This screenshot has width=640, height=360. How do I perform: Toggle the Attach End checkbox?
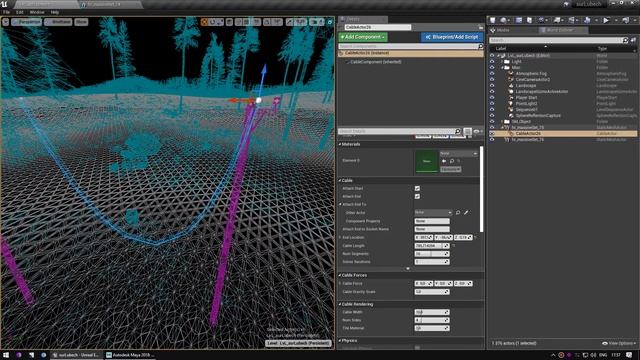tap(417, 197)
